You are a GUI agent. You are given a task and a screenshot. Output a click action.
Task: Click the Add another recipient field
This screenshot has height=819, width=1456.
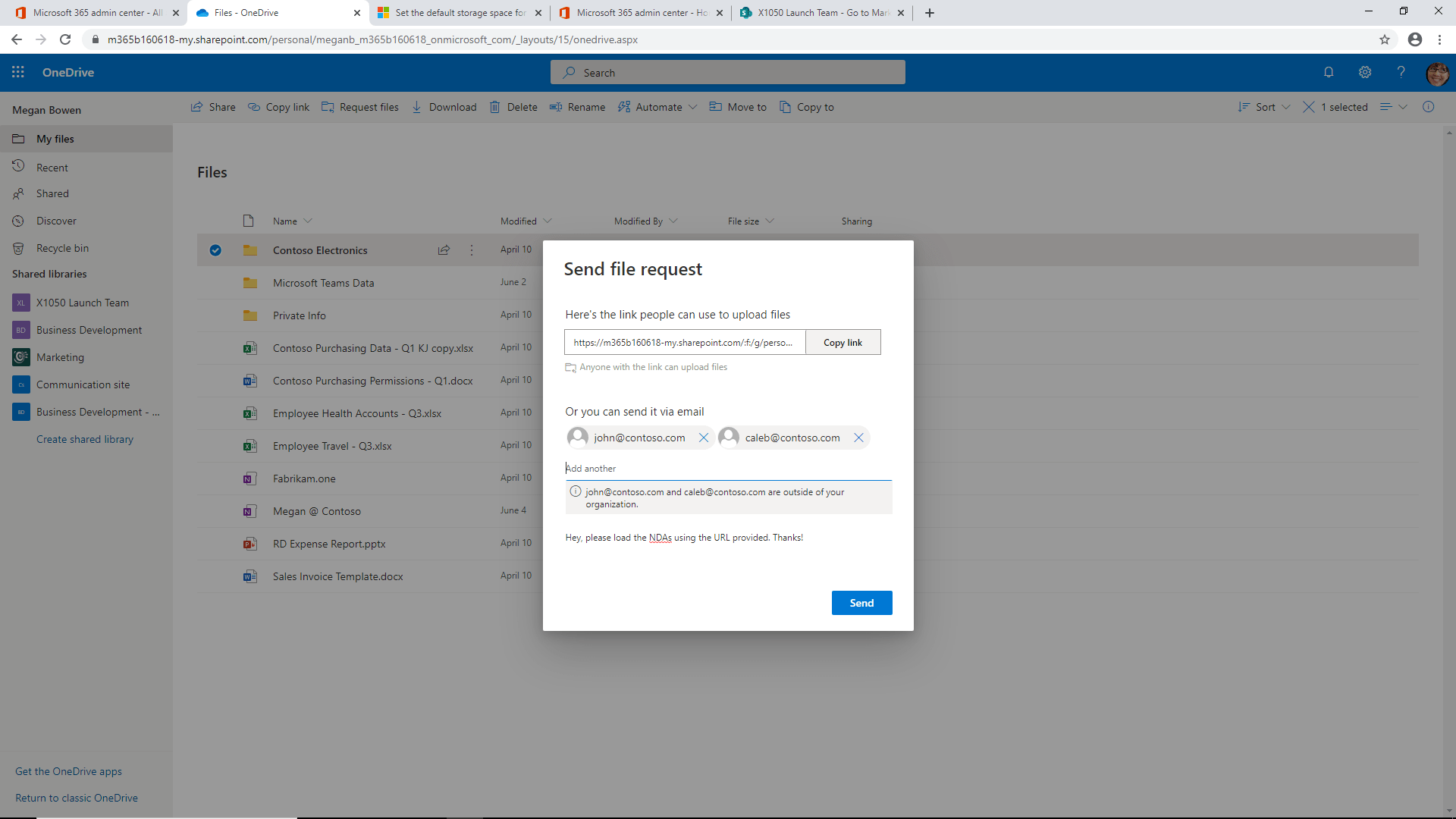pos(682,468)
